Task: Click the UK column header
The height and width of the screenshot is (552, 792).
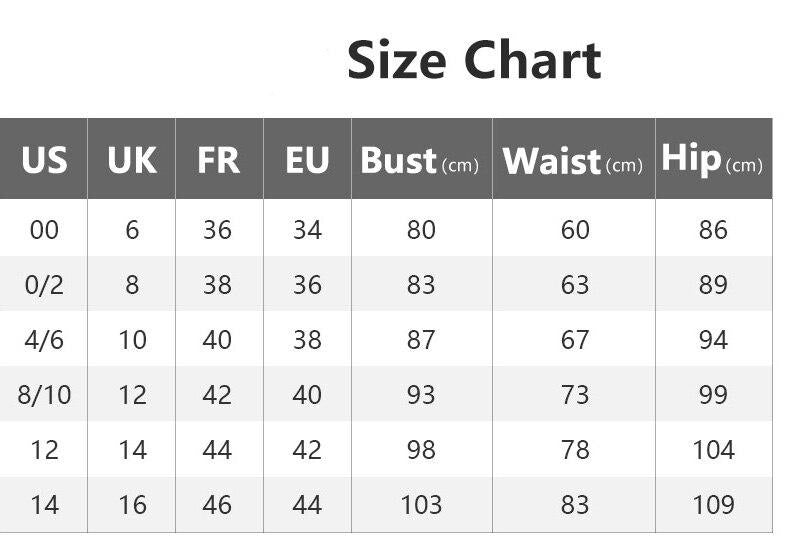Action: pos(132,160)
